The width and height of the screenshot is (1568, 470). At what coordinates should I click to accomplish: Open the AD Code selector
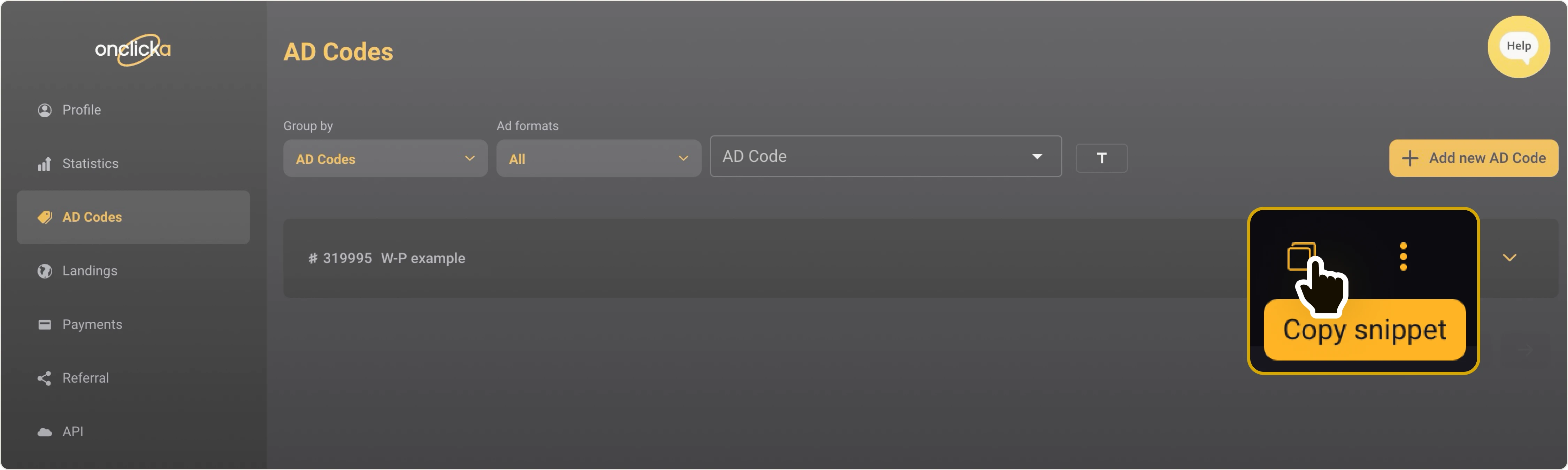[885, 156]
